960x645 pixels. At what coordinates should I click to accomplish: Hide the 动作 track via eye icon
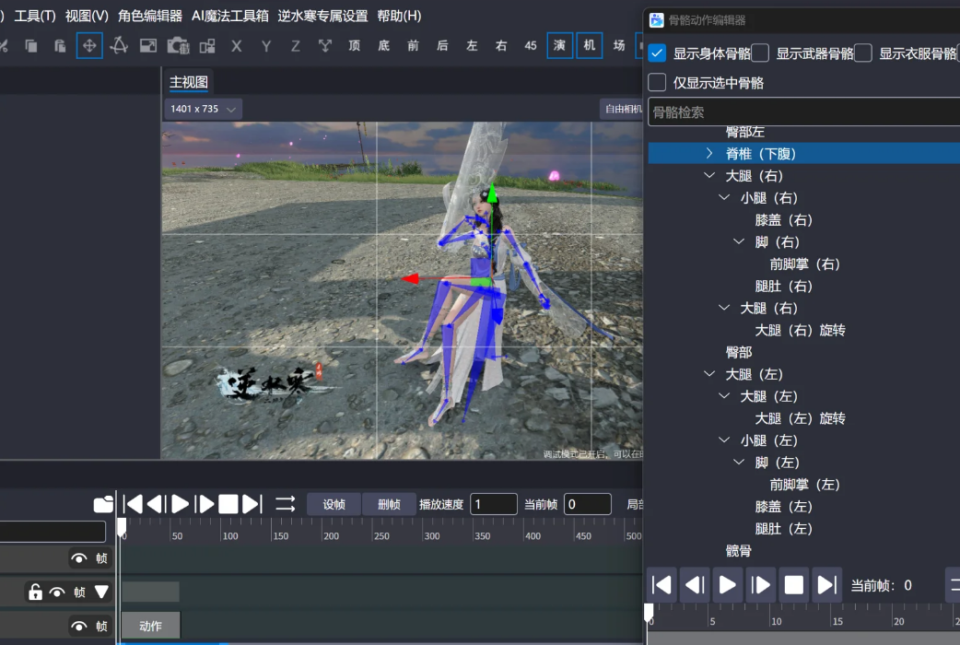click(x=79, y=626)
